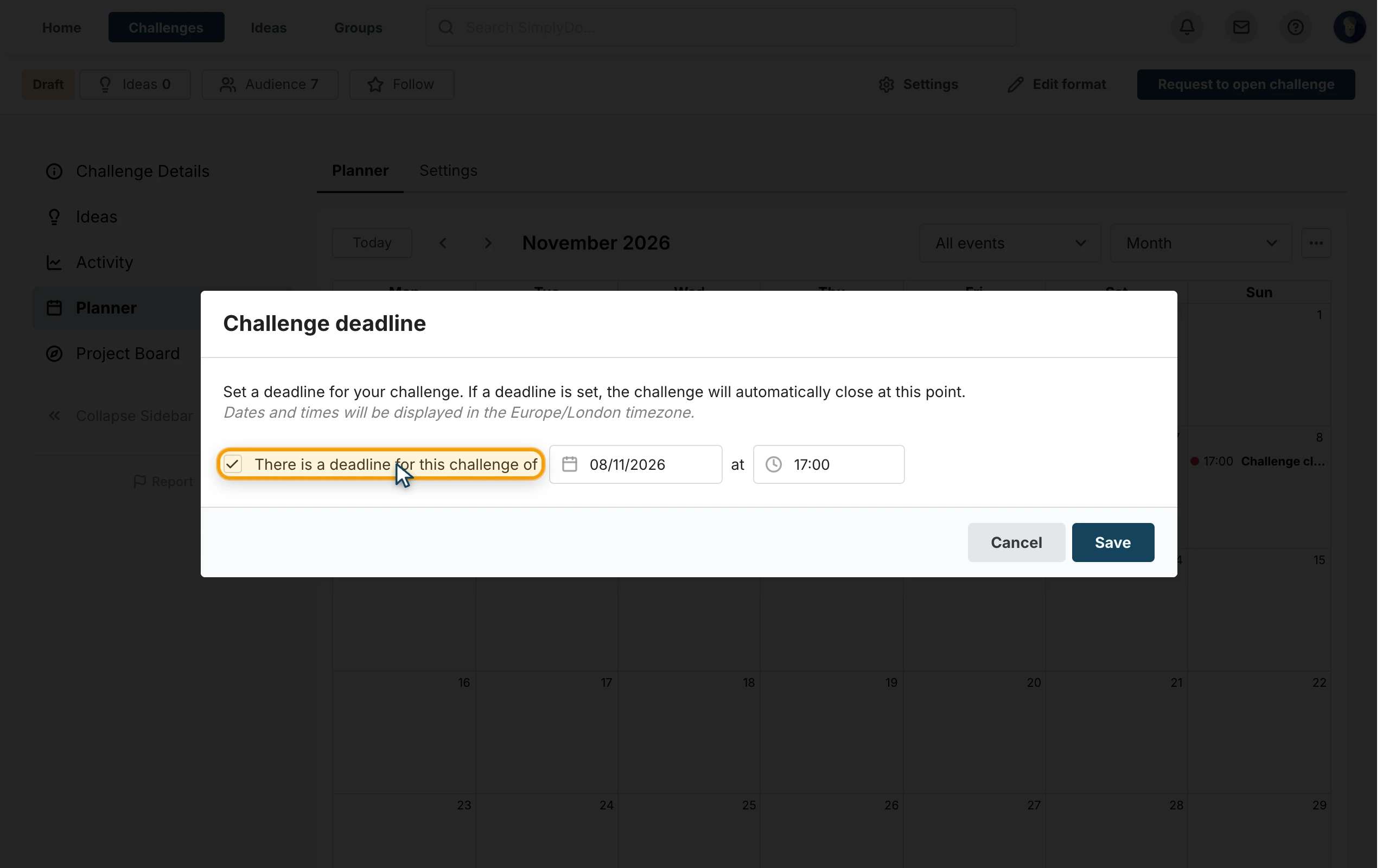Click the Draft status badge
1389x868 pixels.
[48, 85]
